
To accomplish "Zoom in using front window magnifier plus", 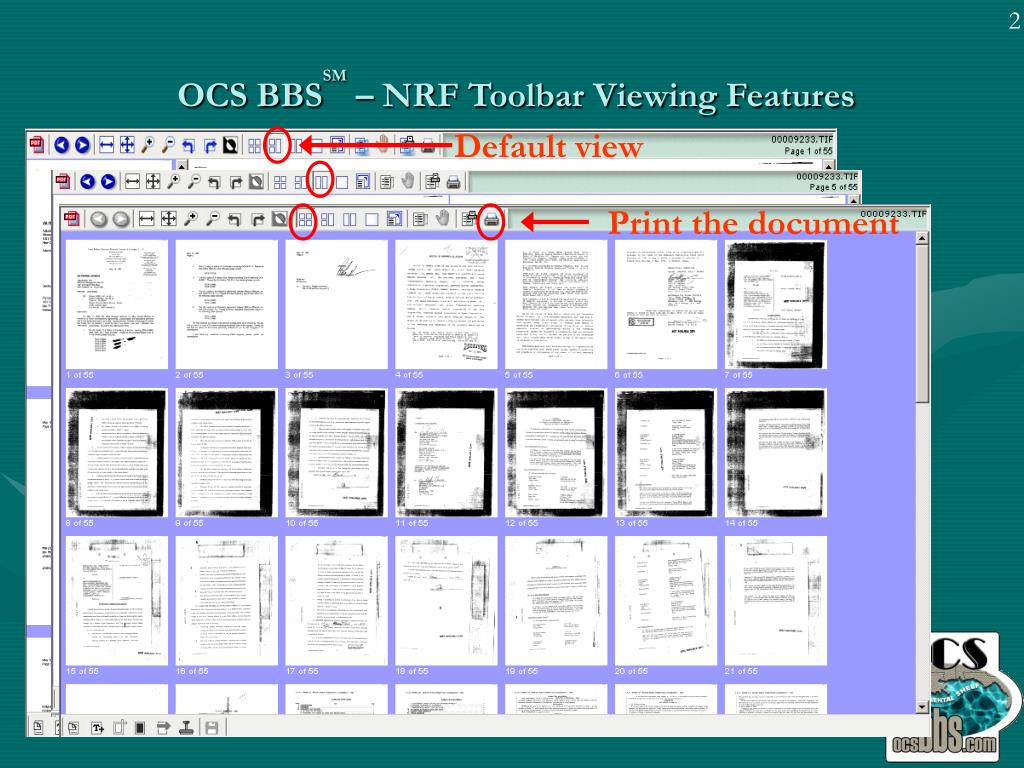I will [191, 219].
